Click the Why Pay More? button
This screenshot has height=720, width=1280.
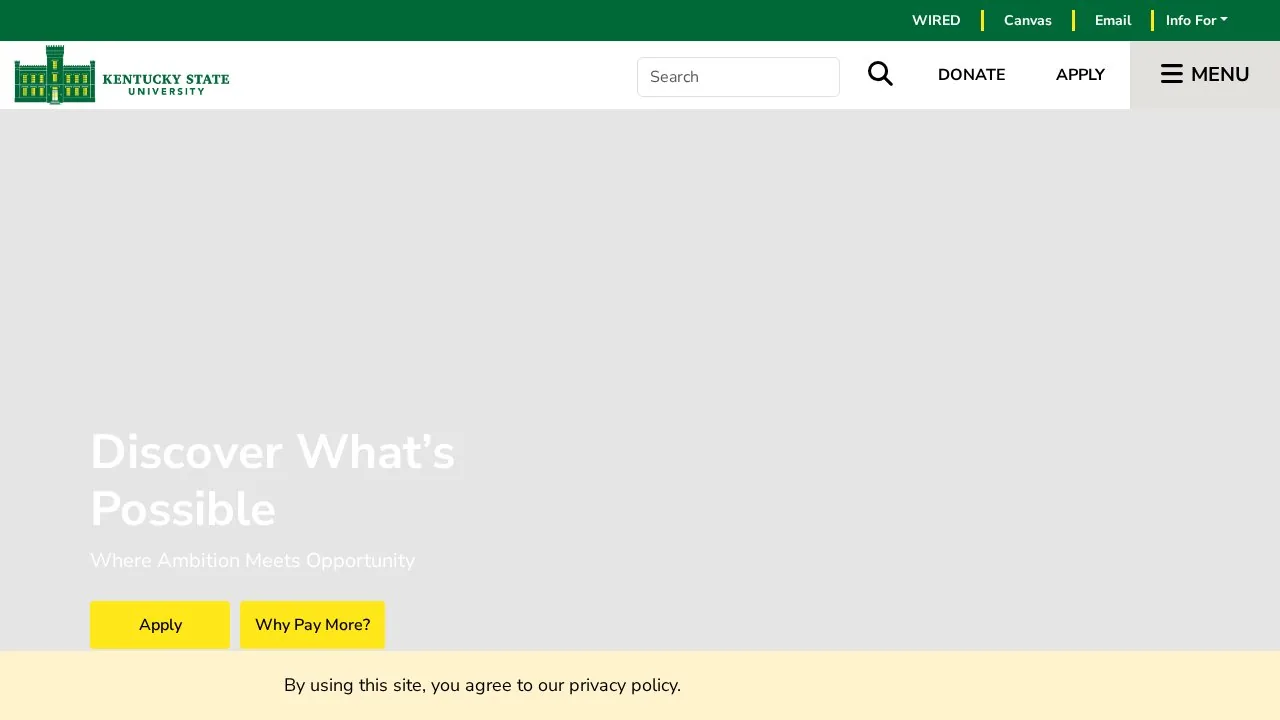[x=312, y=625]
